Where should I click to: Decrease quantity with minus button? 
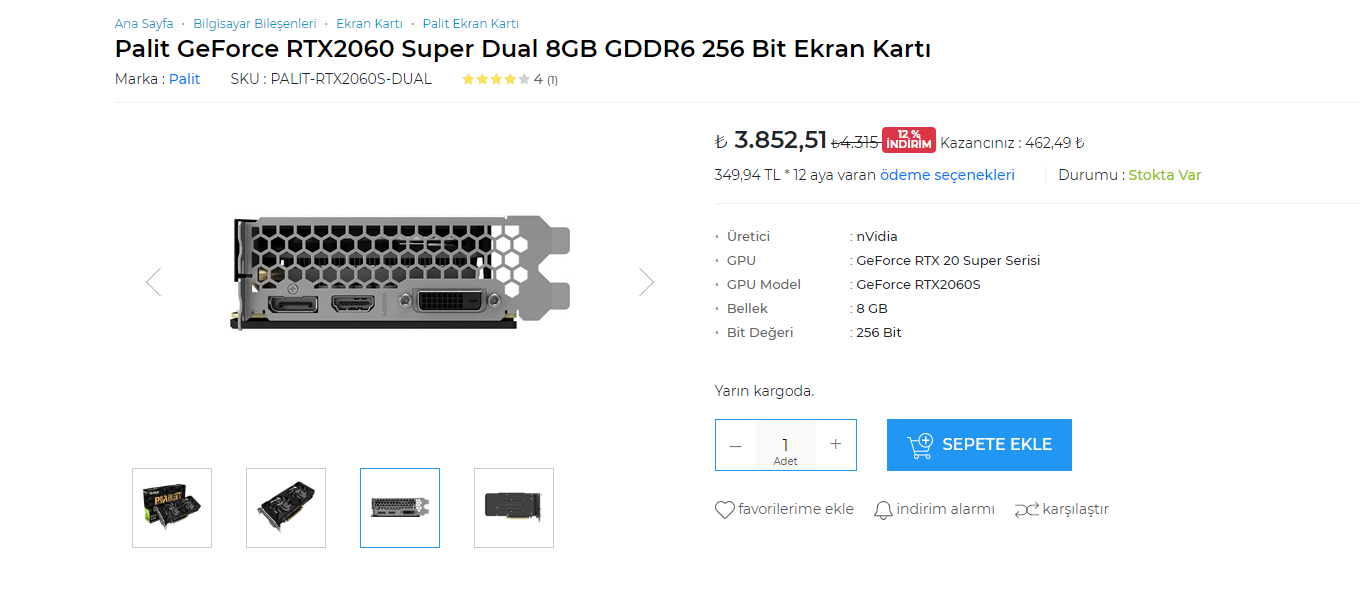tap(736, 445)
